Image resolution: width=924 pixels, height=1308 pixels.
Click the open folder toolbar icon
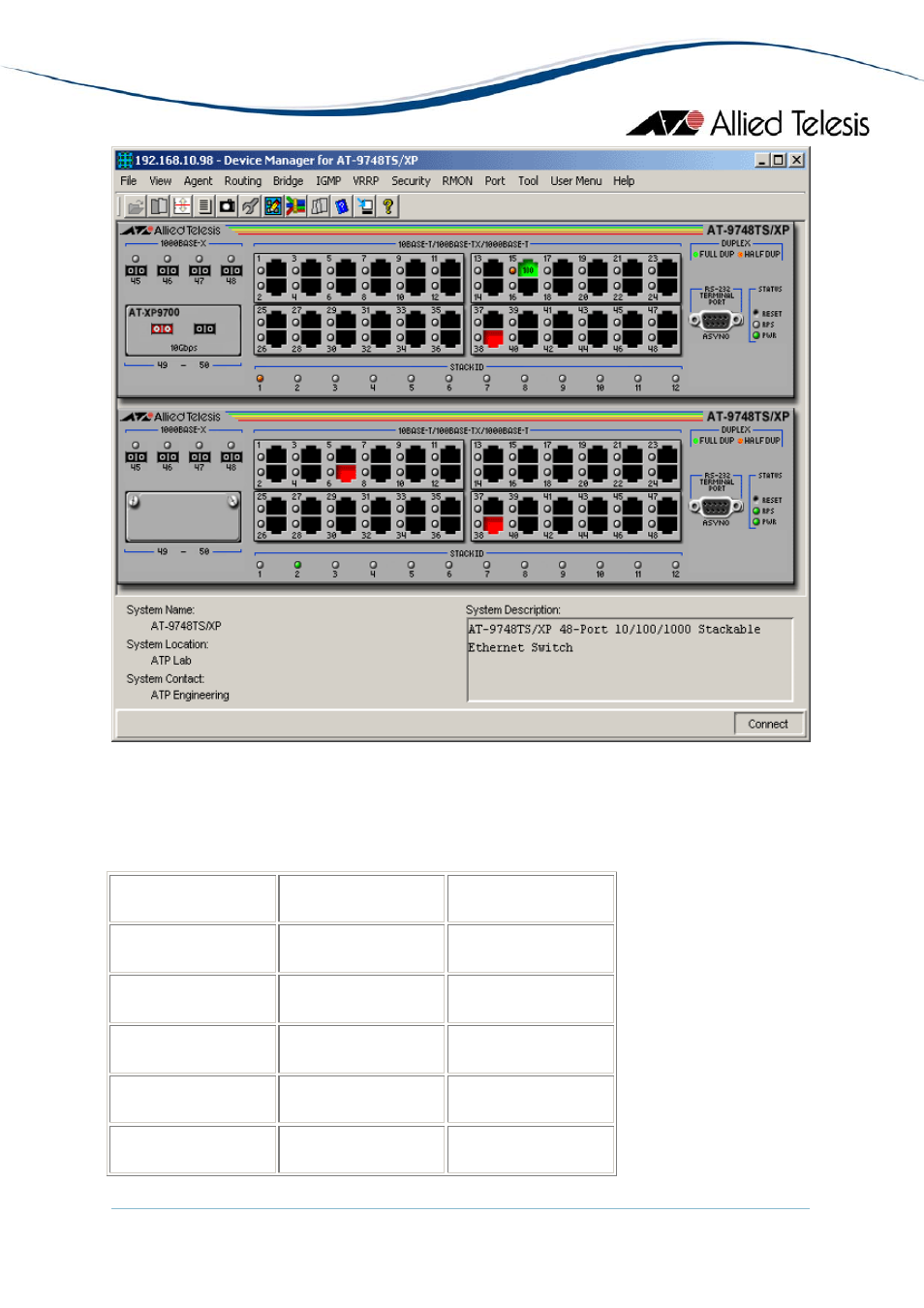136,206
